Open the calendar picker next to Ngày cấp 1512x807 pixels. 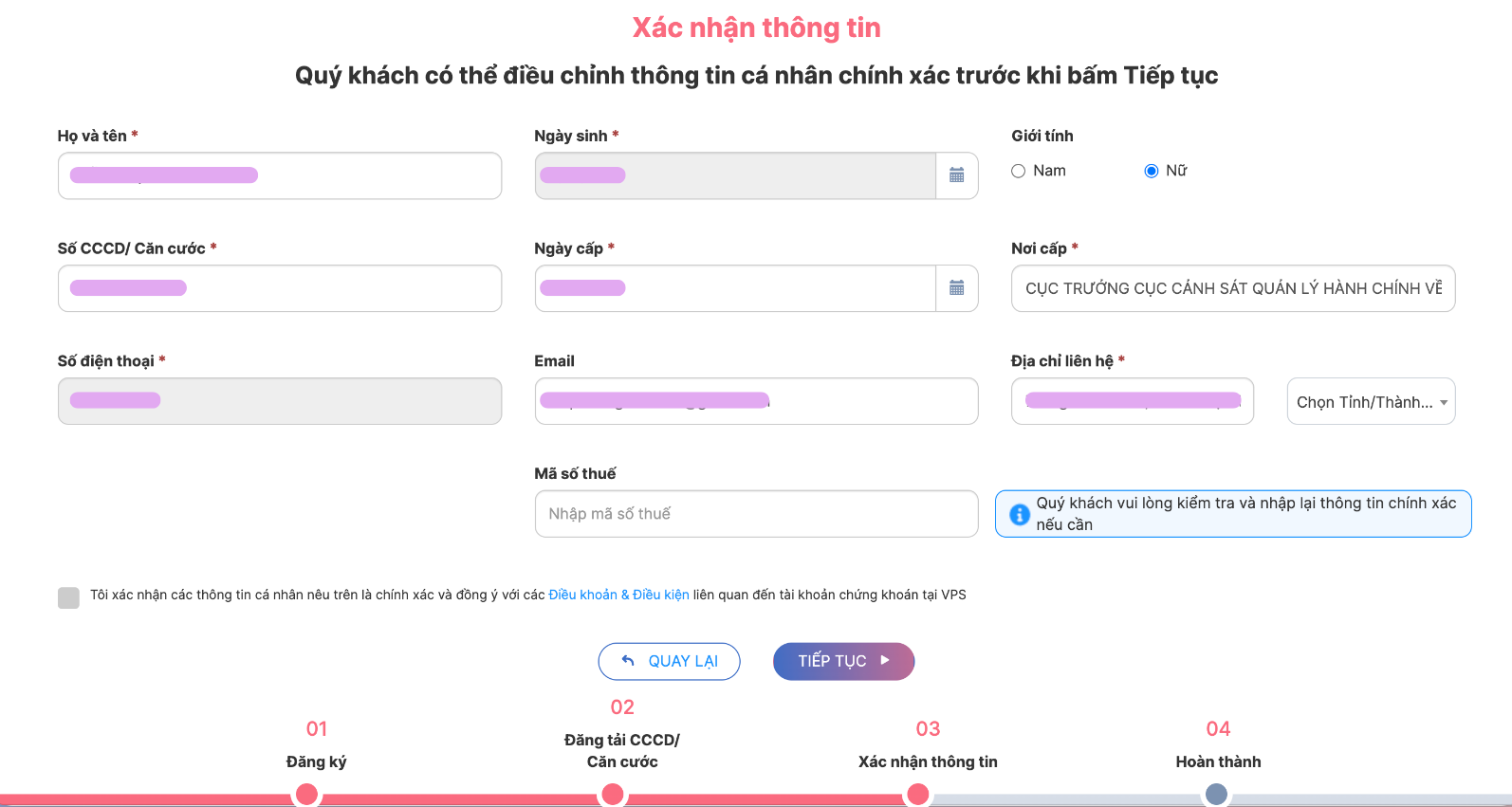(957, 288)
